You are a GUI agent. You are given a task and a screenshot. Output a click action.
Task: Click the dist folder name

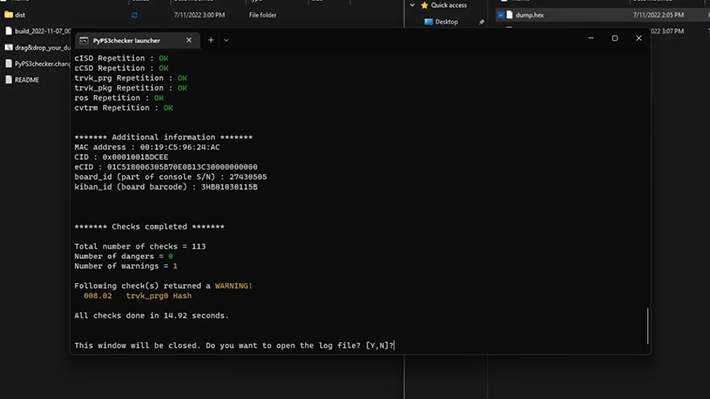click(20, 15)
